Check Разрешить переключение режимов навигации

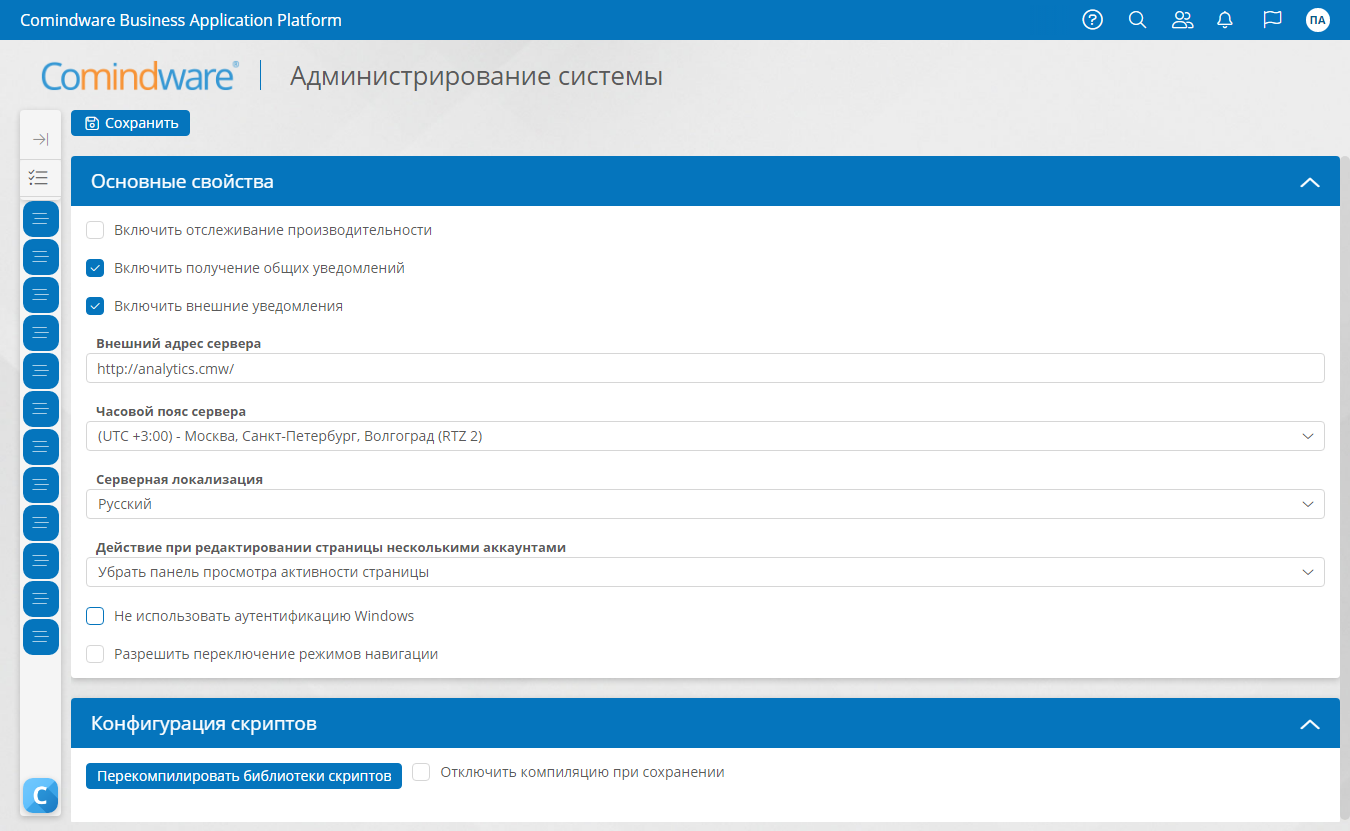pyautogui.click(x=95, y=654)
